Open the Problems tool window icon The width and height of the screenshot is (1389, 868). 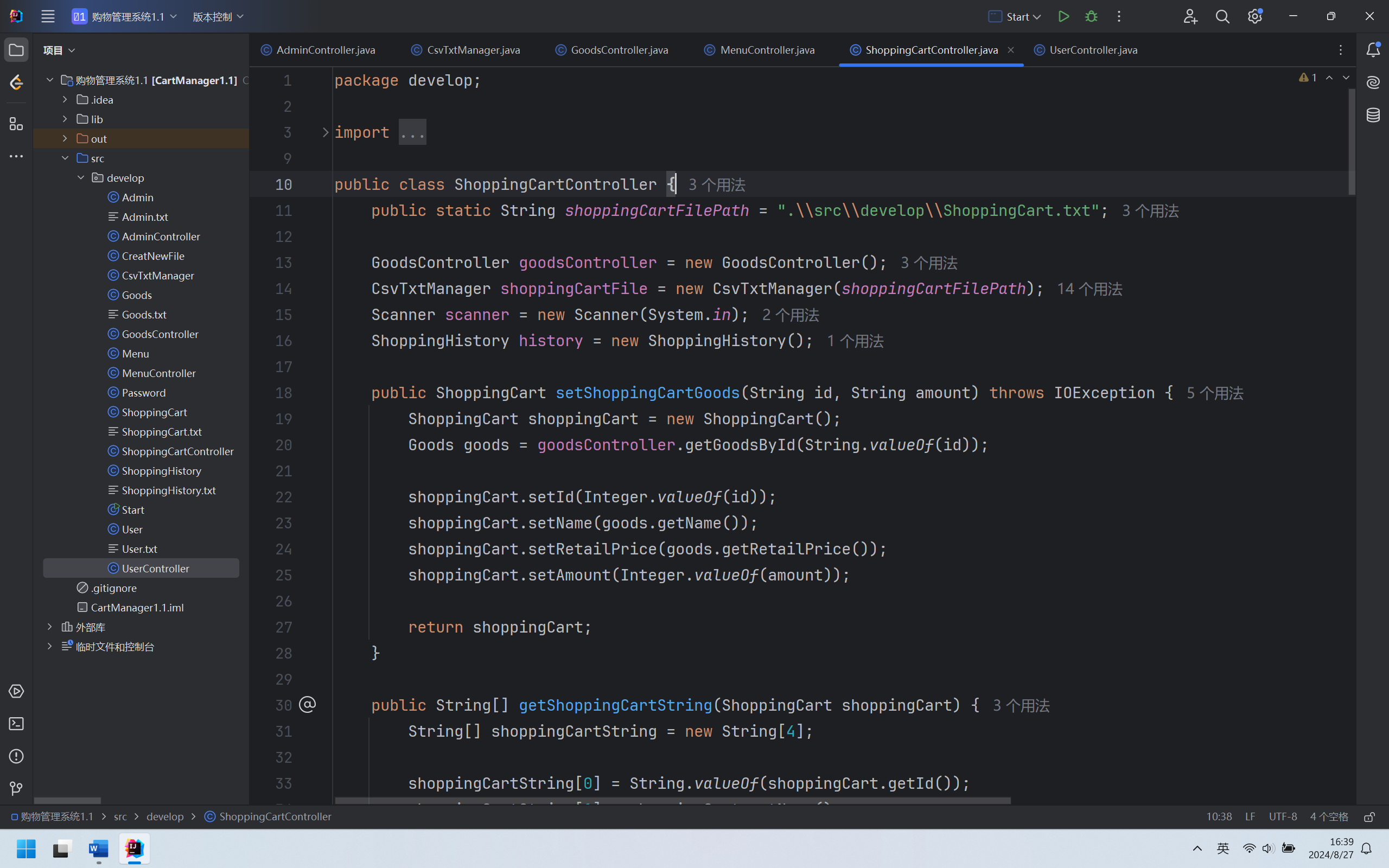point(16,756)
